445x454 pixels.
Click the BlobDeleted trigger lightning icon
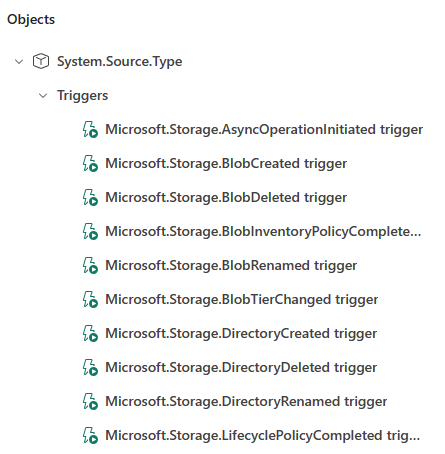point(90,198)
